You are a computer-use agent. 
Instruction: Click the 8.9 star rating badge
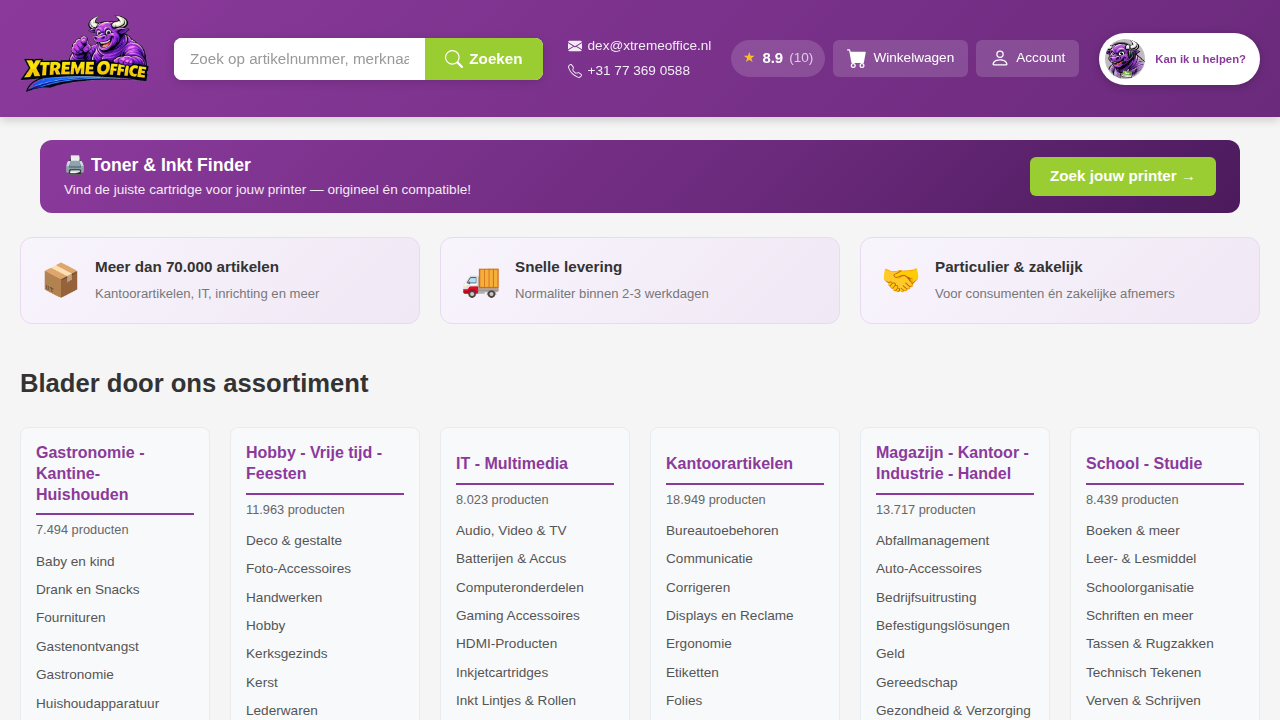pyautogui.click(x=777, y=58)
